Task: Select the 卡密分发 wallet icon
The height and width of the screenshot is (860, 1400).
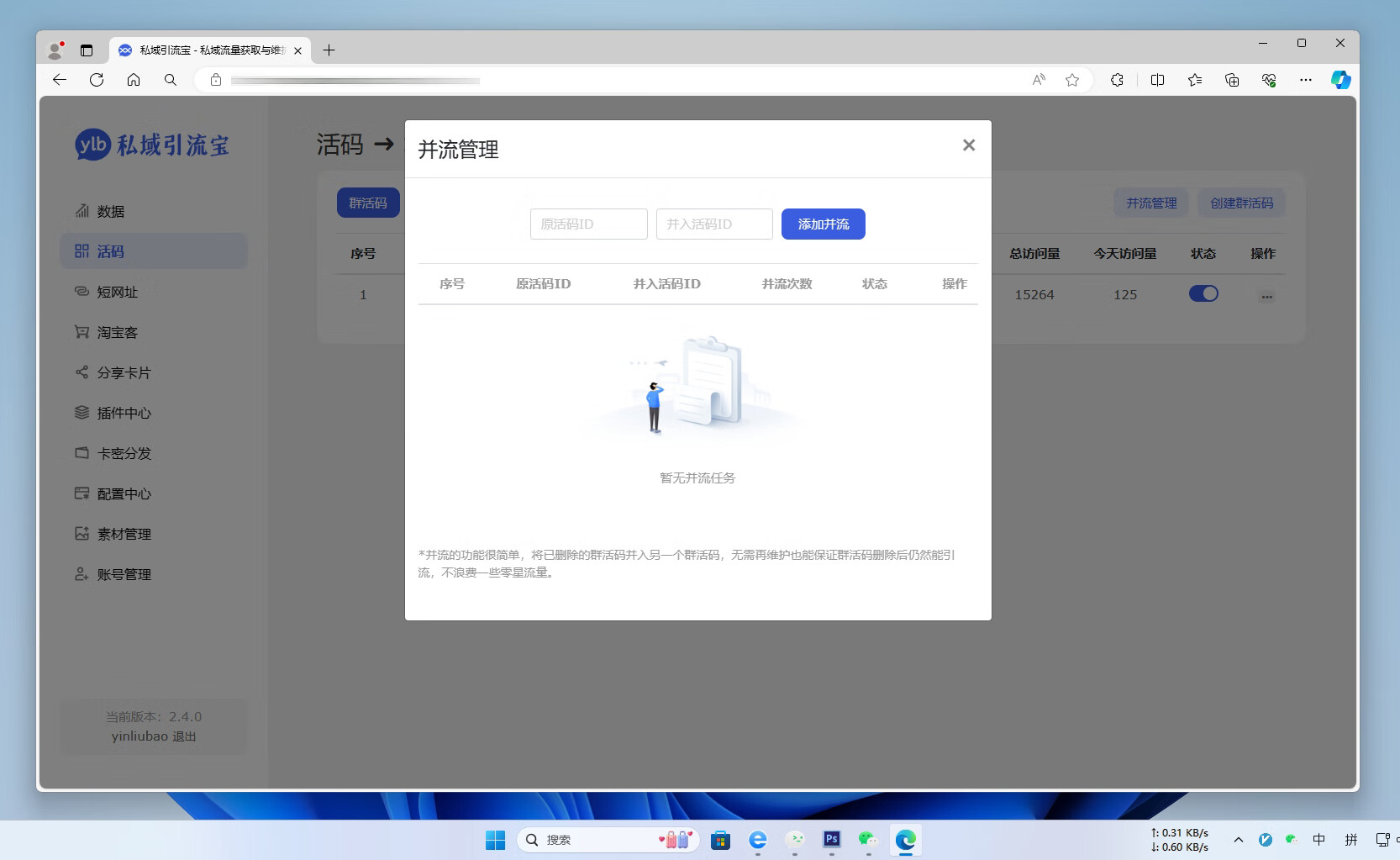Action: coord(82,453)
